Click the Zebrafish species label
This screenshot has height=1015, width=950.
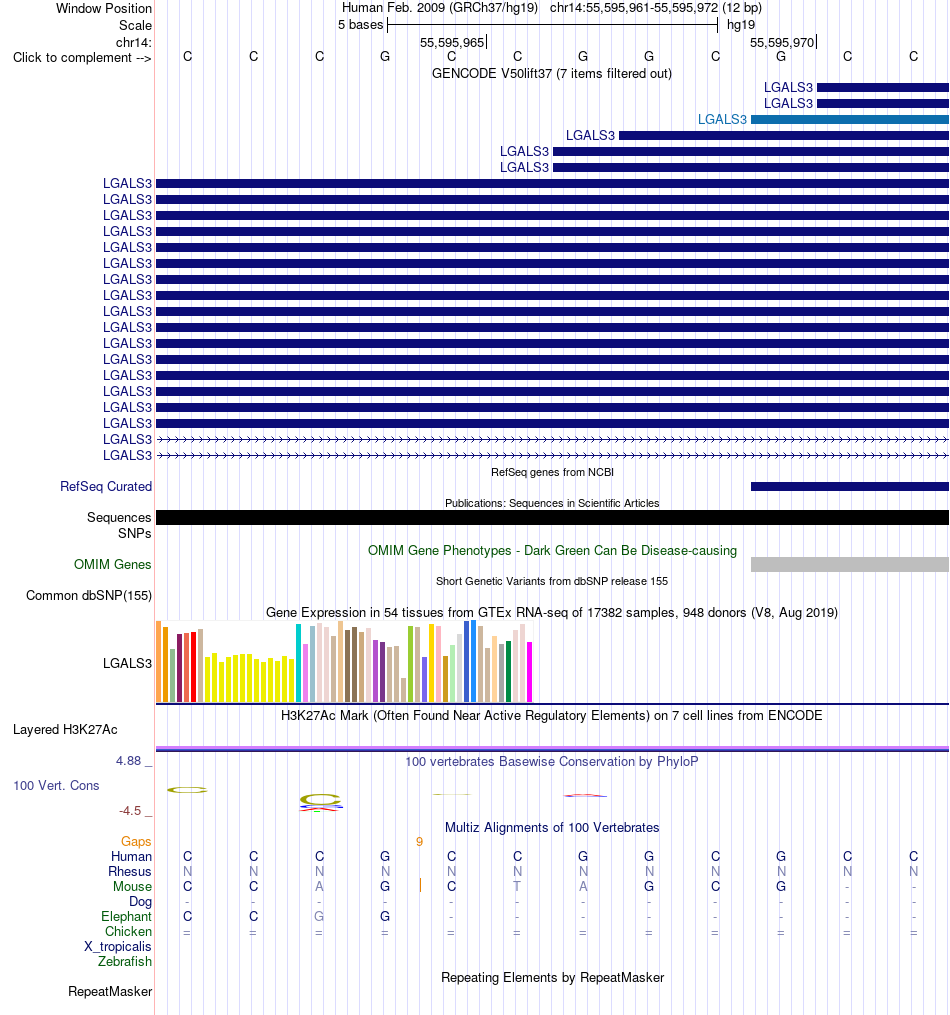coord(125,961)
